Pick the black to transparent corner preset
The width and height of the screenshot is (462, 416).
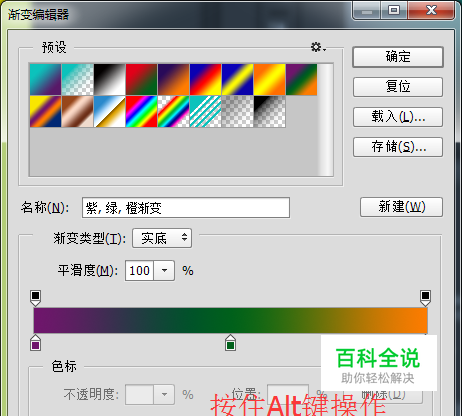[270, 112]
